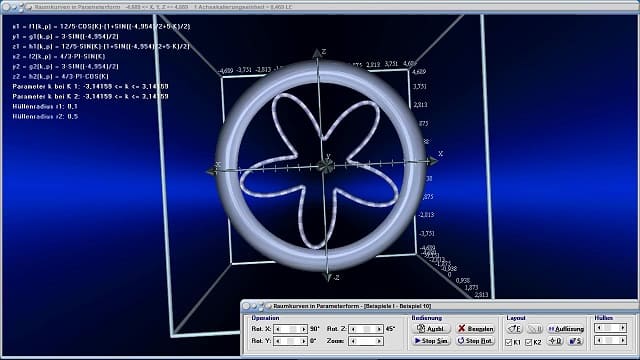The image size is (640, 360).
Task: Increase Rot. Y with right arrow
Action: 303,341
